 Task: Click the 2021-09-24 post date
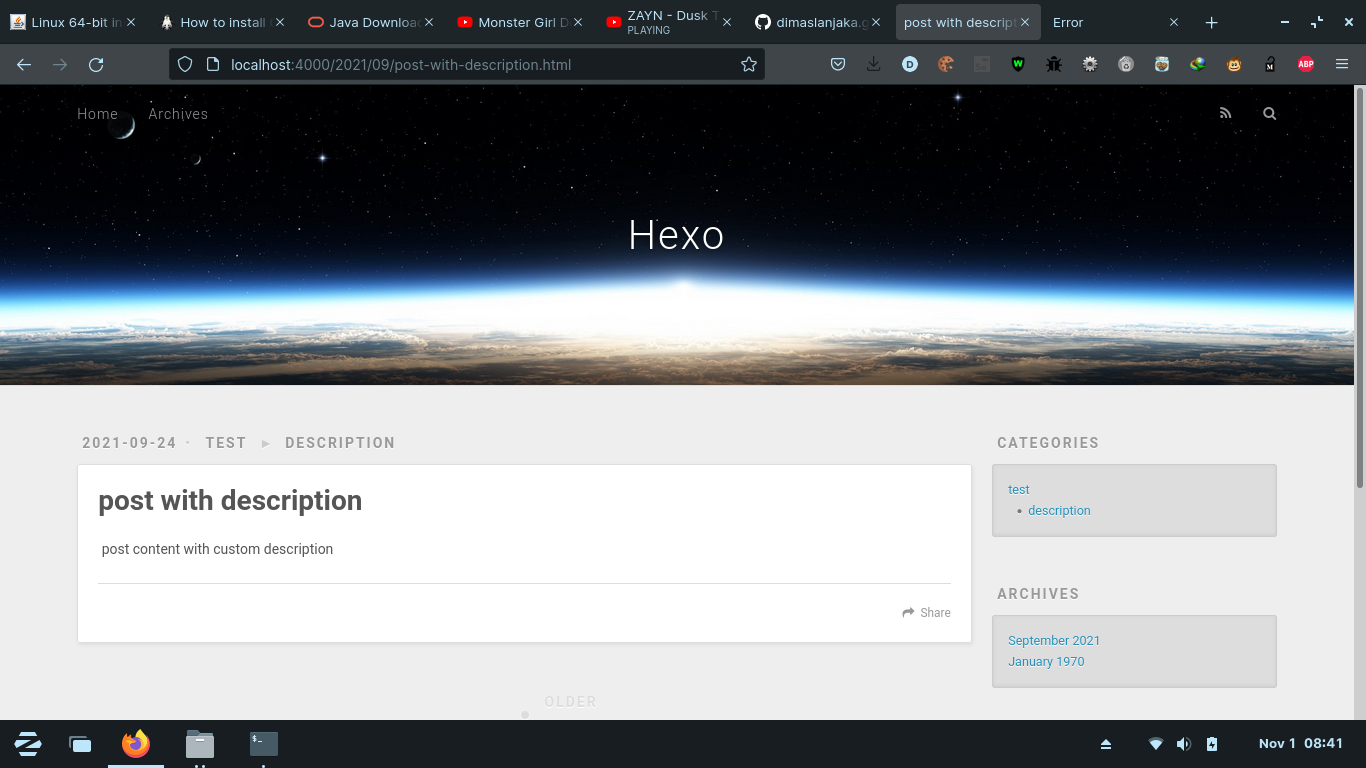point(129,443)
